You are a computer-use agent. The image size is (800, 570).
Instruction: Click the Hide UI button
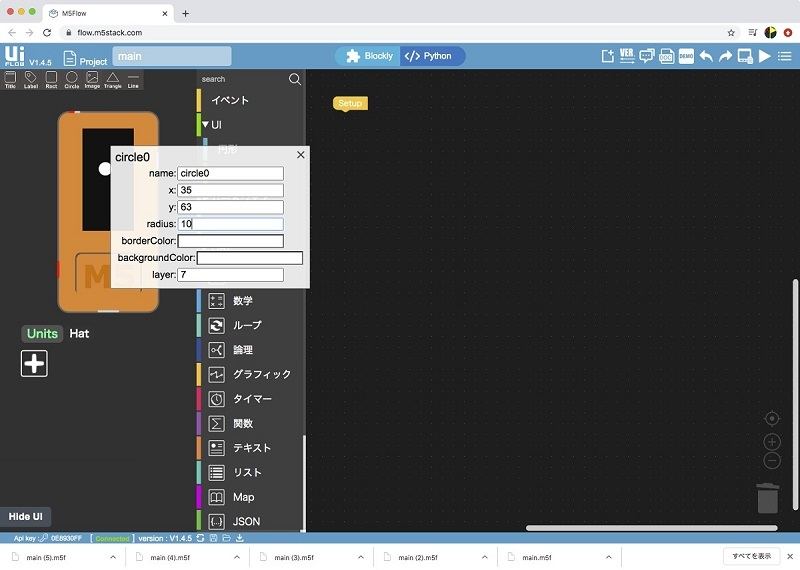[x=25, y=516]
